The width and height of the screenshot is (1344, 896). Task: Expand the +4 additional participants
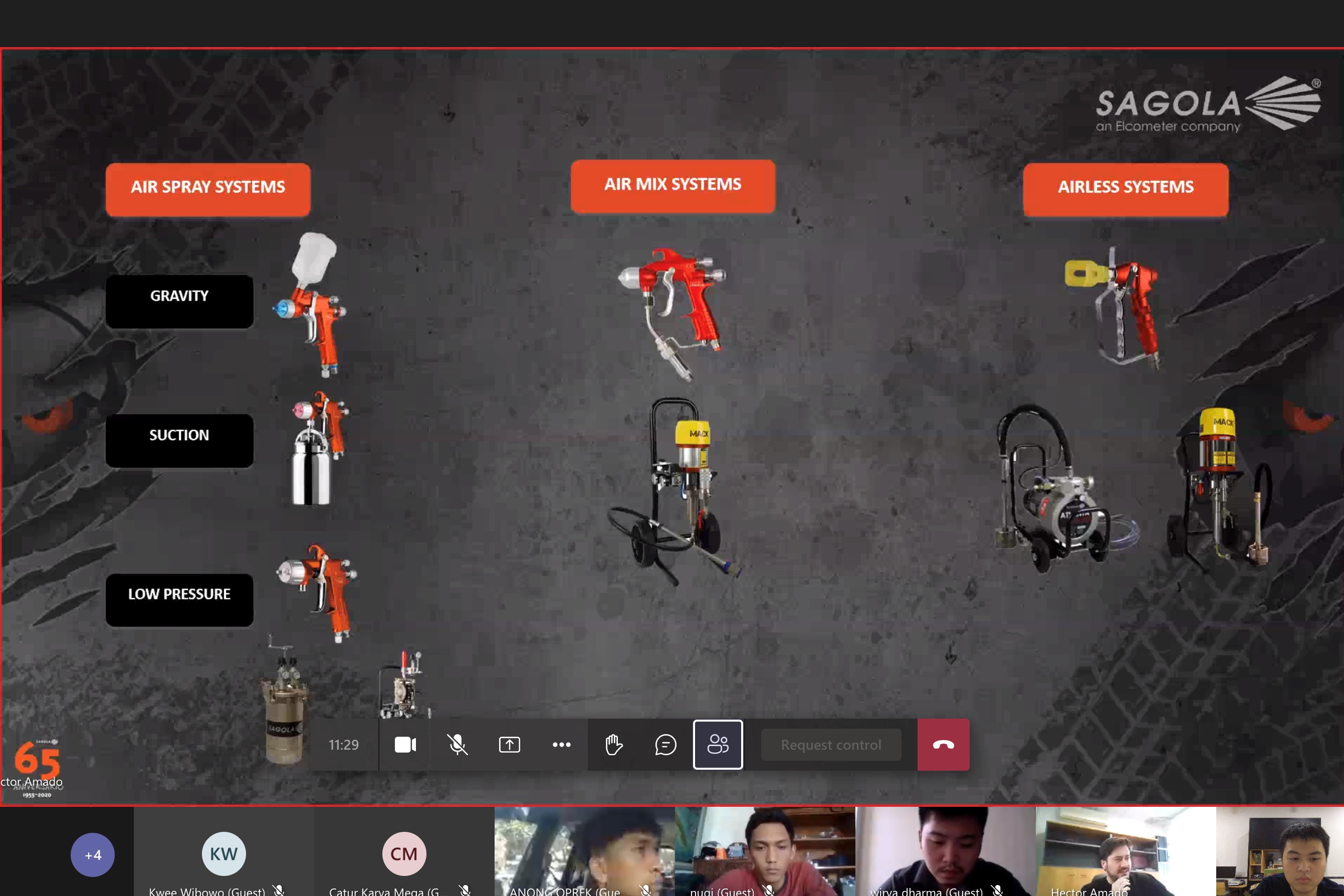click(x=93, y=855)
